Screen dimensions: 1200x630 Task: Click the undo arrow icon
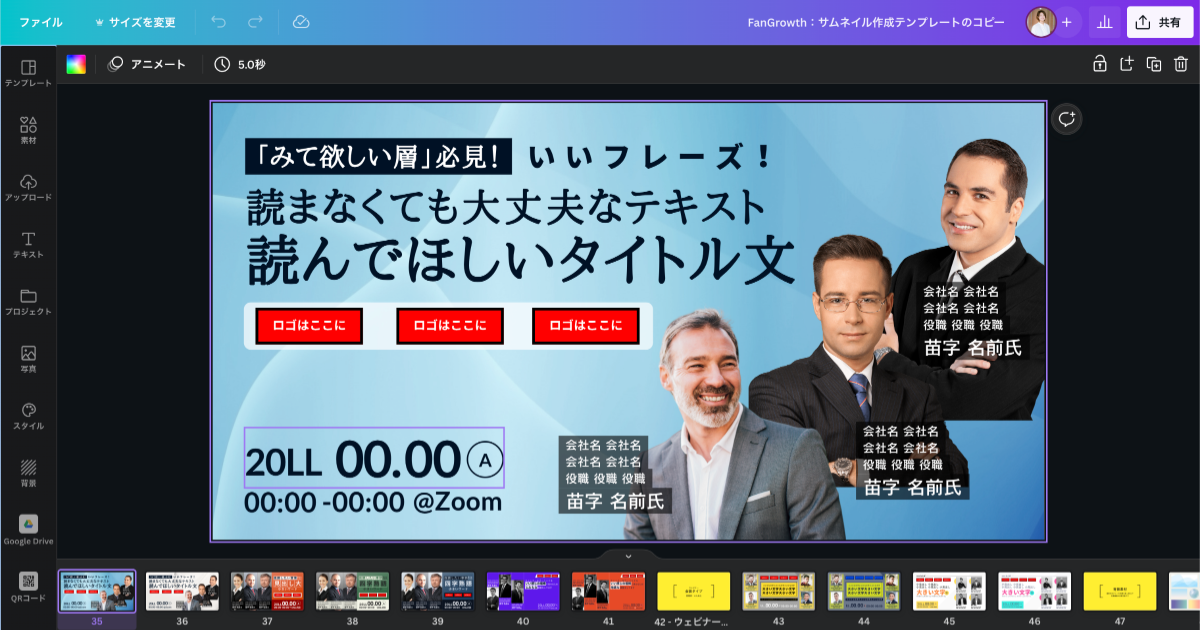coord(219,22)
